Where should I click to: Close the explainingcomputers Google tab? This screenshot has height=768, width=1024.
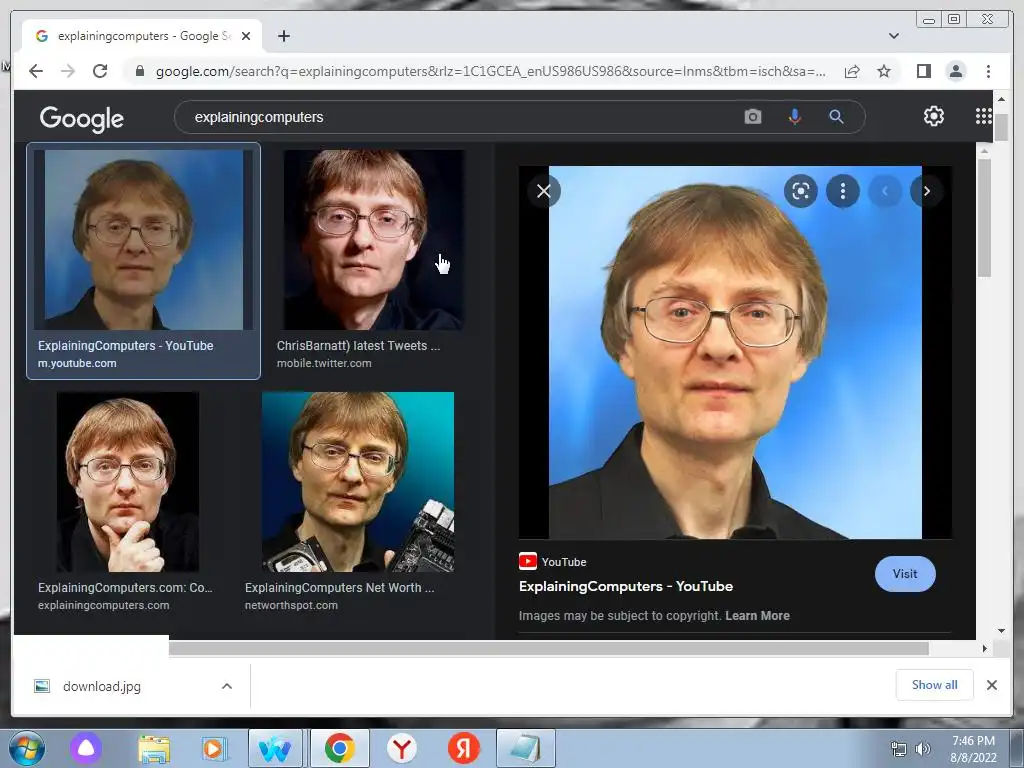pos(246,36)
